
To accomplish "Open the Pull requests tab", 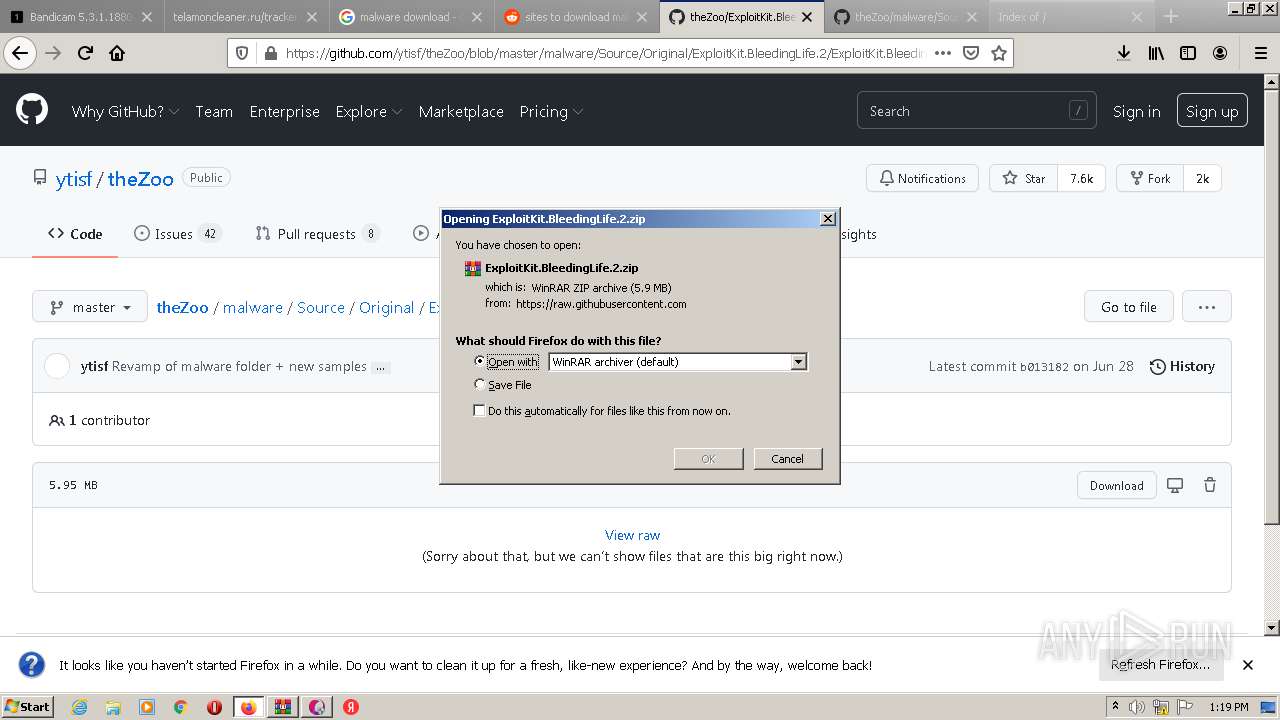I will [x=317, y=234].
